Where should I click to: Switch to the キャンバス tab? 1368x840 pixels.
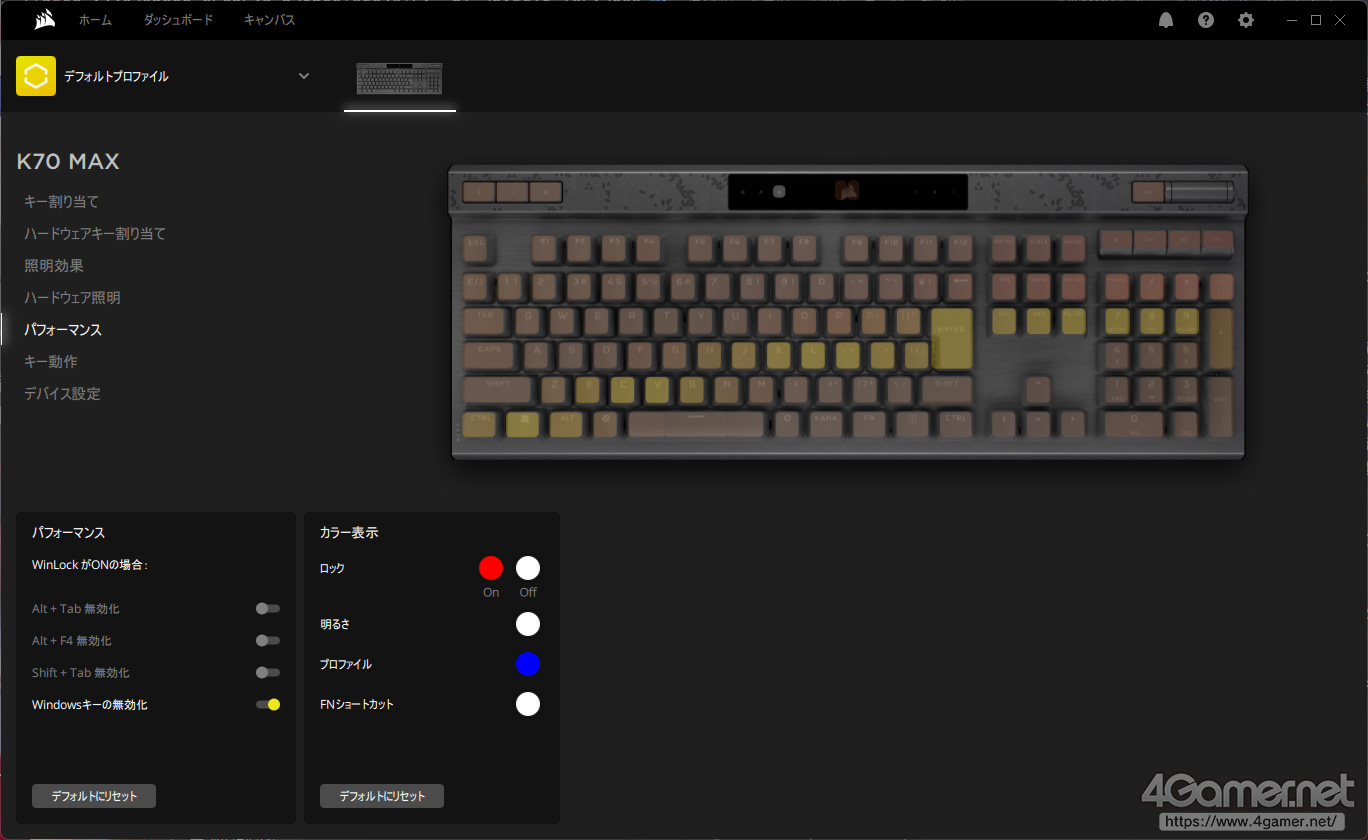tap(269, 20)
